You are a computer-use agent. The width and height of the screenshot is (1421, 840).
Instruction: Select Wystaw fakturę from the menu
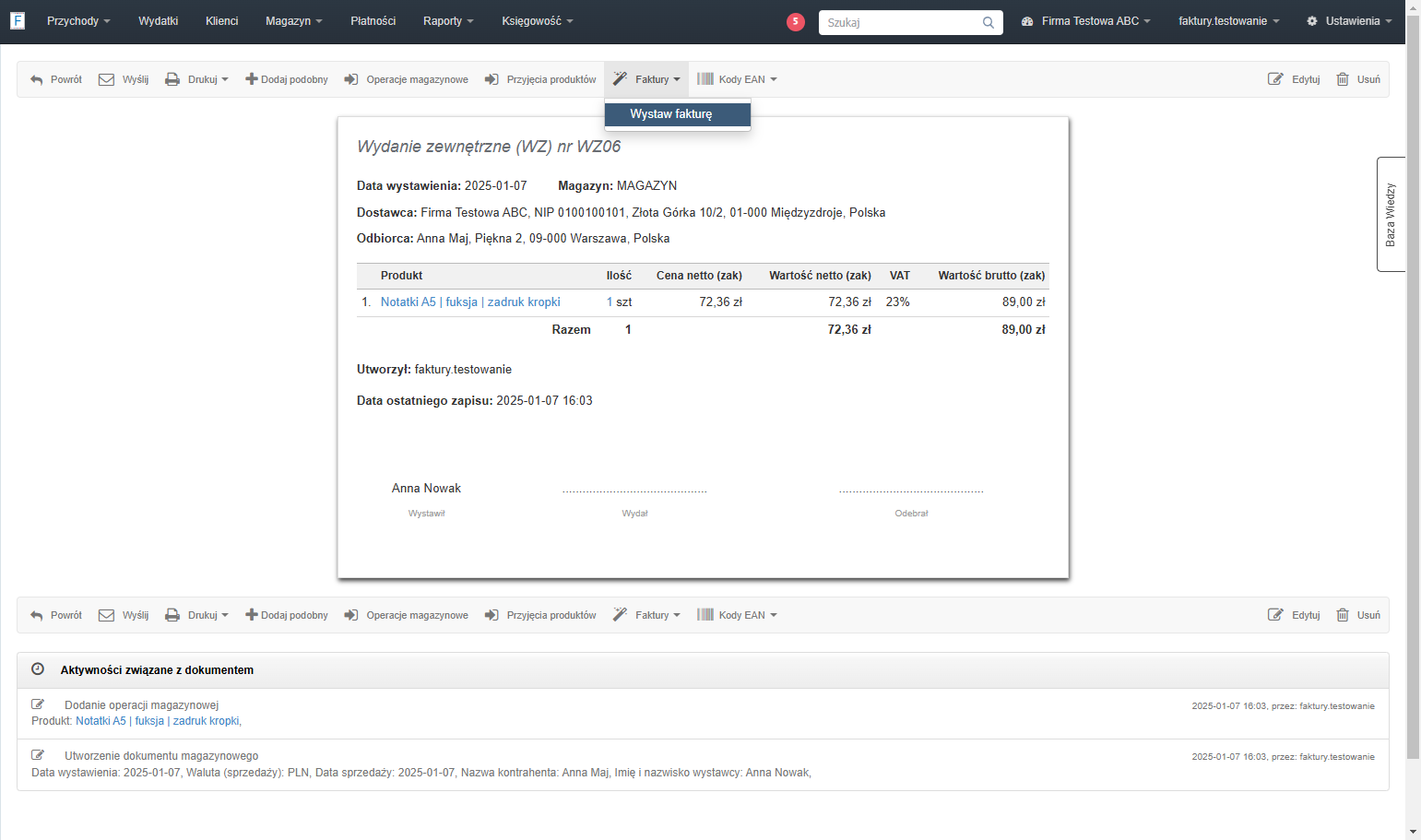(x=678, y=114)
